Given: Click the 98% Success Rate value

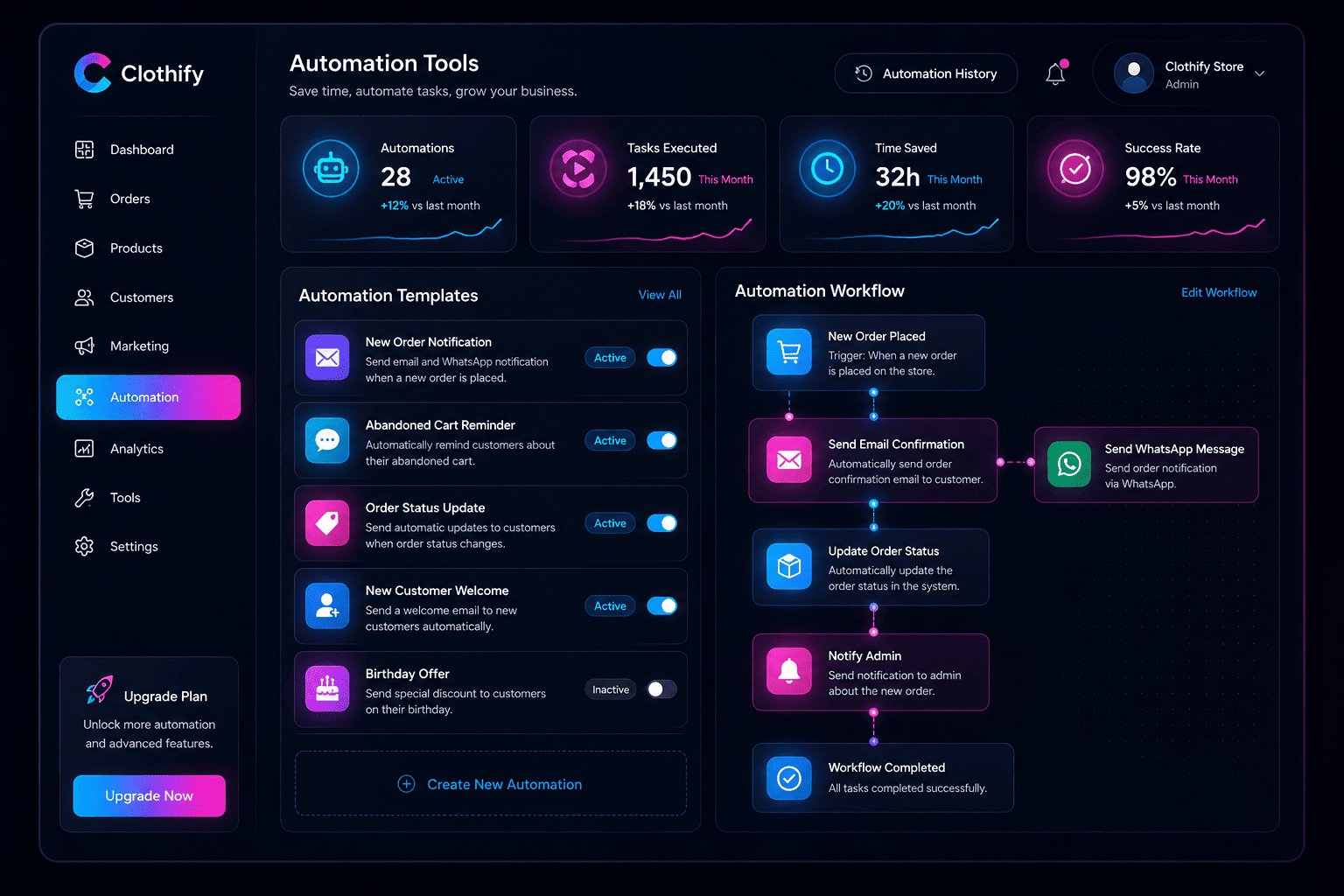Looking at the screenshot, I should [1151, 177].
